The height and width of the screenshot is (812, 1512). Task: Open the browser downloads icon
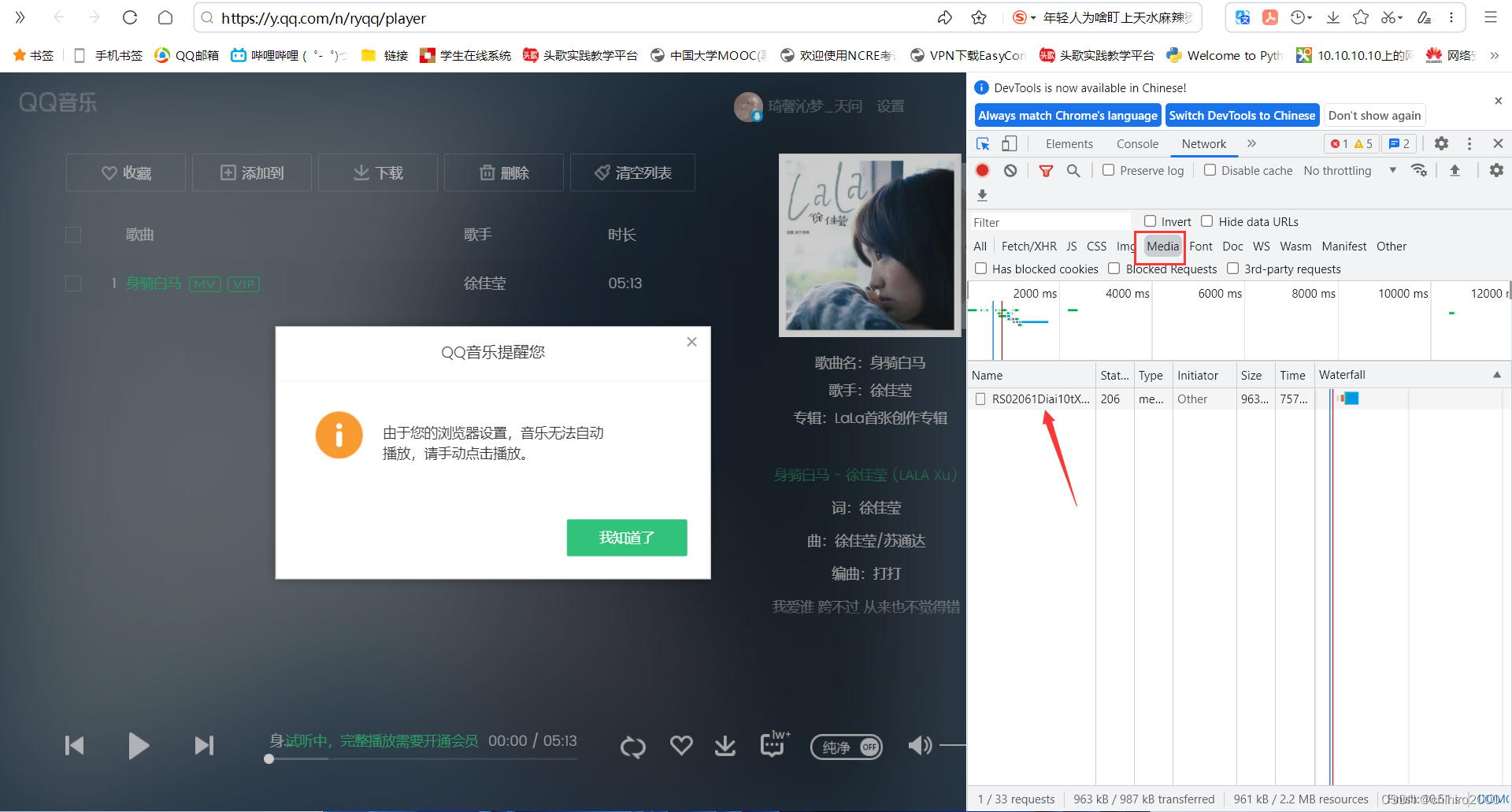(1333, 17)
